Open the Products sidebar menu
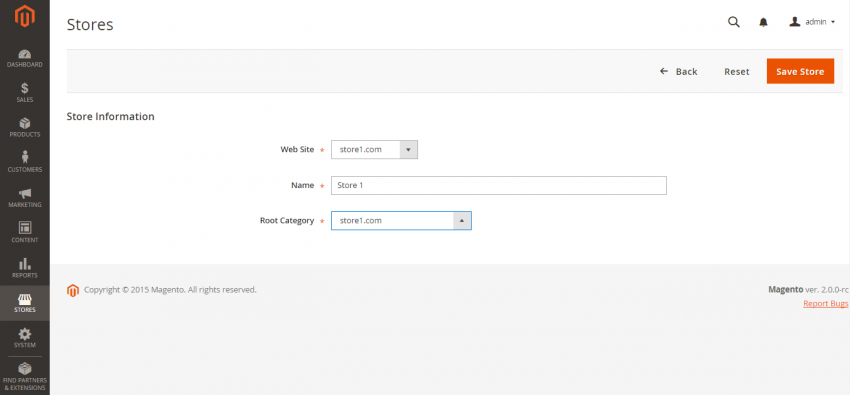 (x=24, y=128)
